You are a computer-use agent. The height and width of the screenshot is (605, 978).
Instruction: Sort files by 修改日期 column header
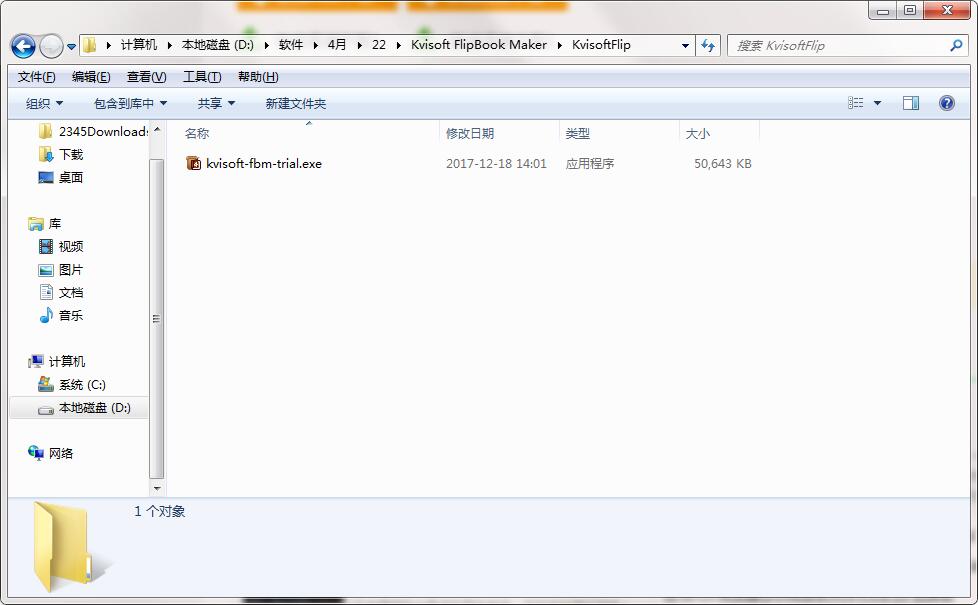[x=470, y=133]
